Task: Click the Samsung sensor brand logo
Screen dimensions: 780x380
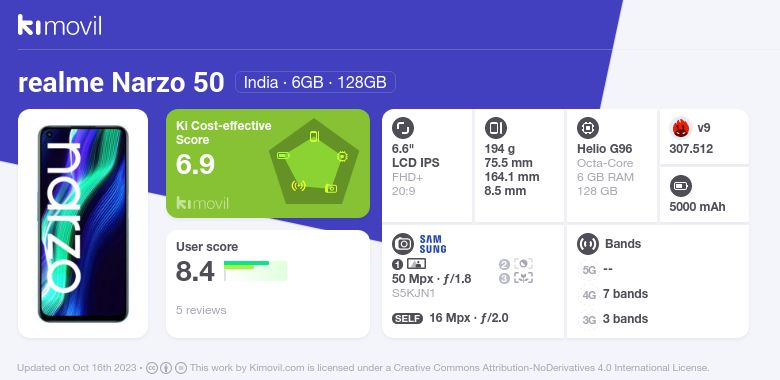Action: (x=433, y=244)
